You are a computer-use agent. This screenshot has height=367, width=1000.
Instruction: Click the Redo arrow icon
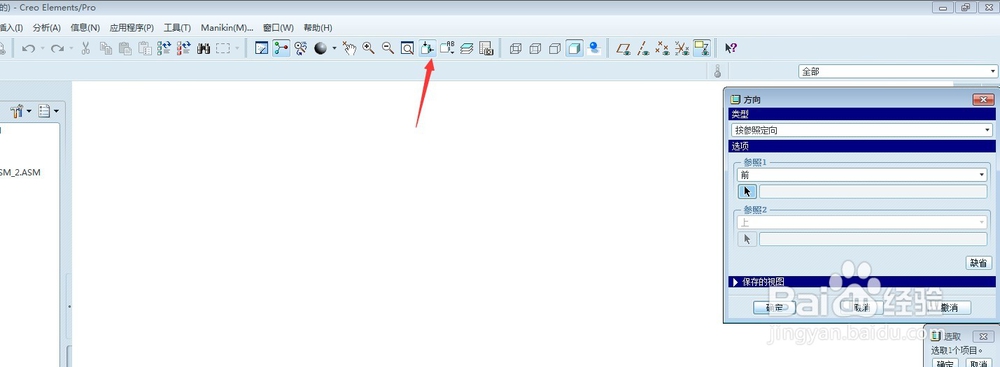click(57, 49)
